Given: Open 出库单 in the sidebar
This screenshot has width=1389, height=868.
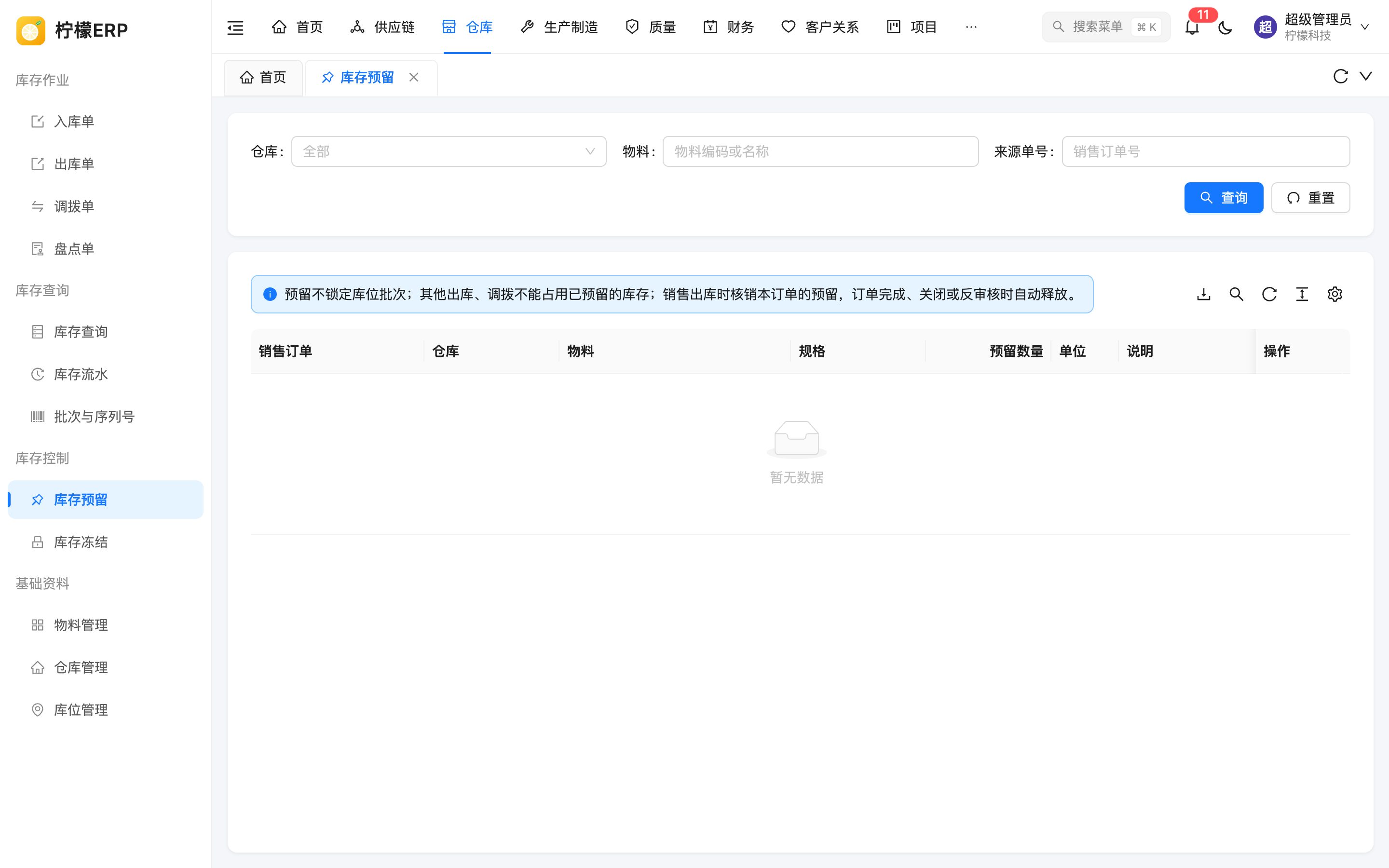Looking at the screenshot, I should (106, 164).
